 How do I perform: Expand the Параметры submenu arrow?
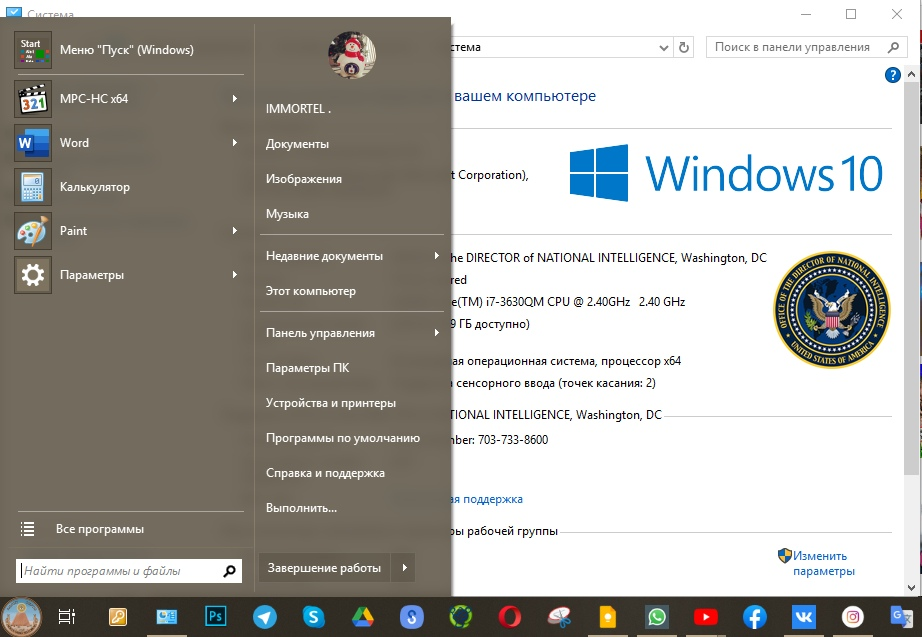[235, 275]
